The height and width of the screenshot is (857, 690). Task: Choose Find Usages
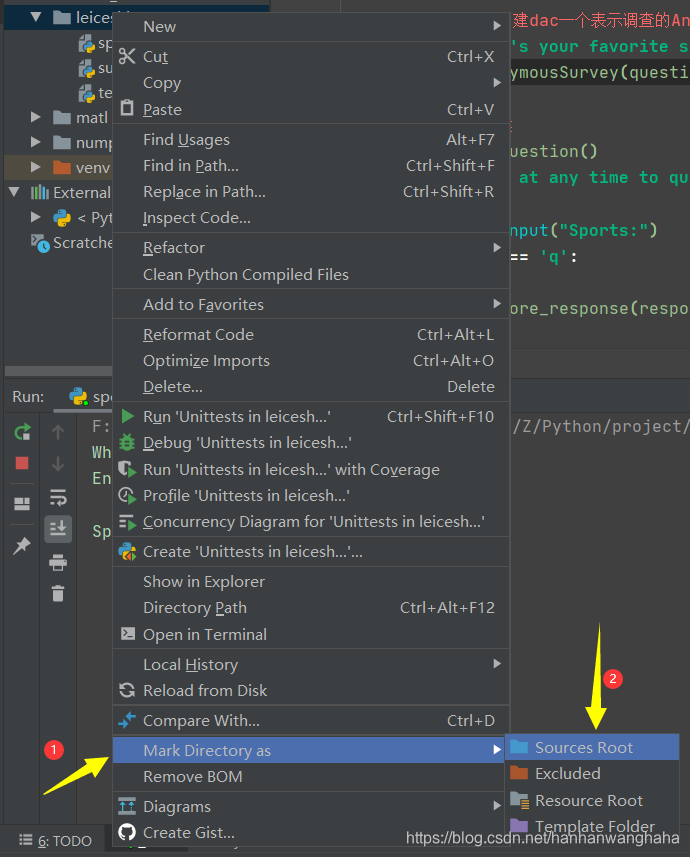[311, 140]
